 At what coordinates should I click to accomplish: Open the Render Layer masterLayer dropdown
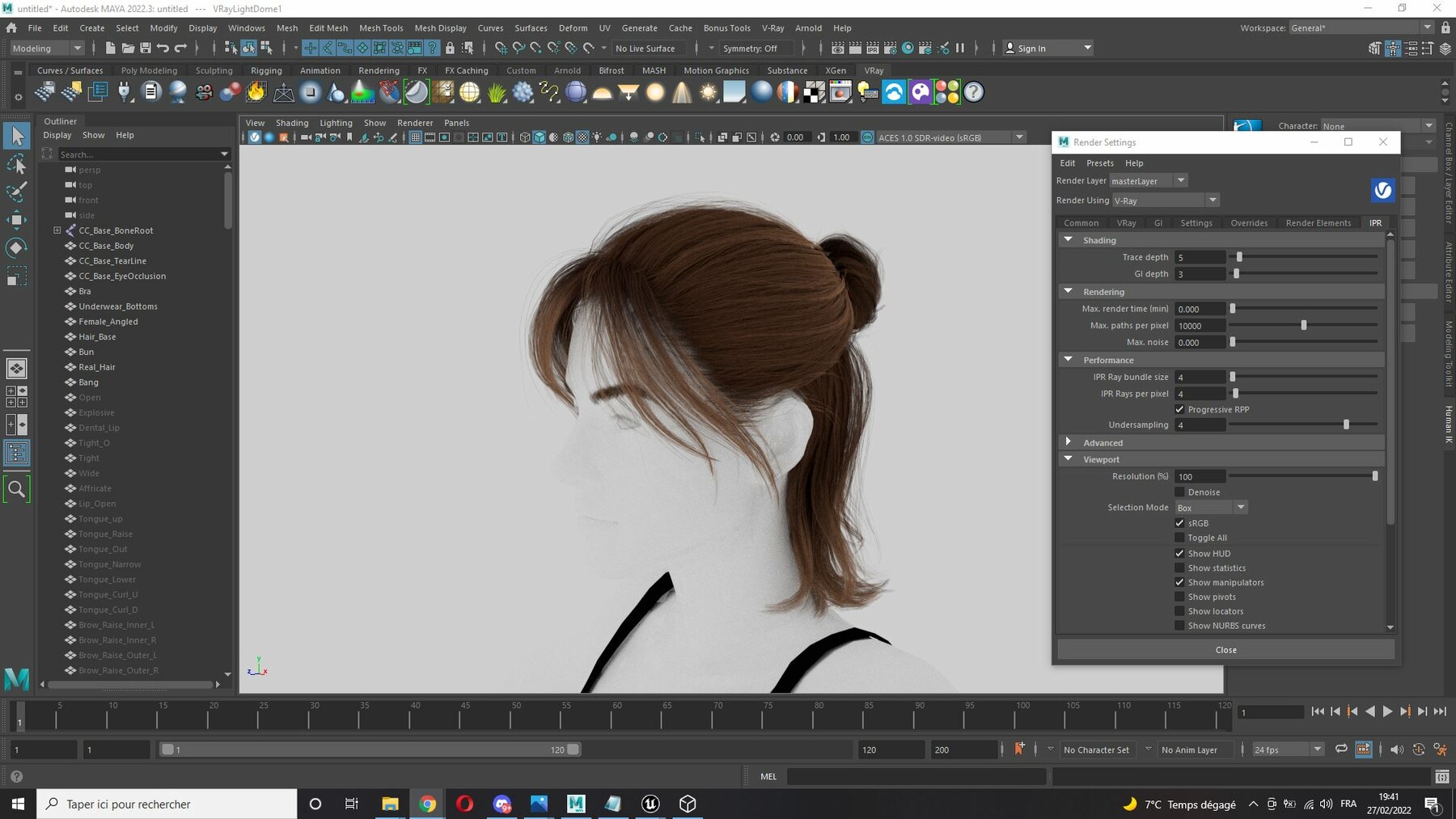[x=1149, y=180]
